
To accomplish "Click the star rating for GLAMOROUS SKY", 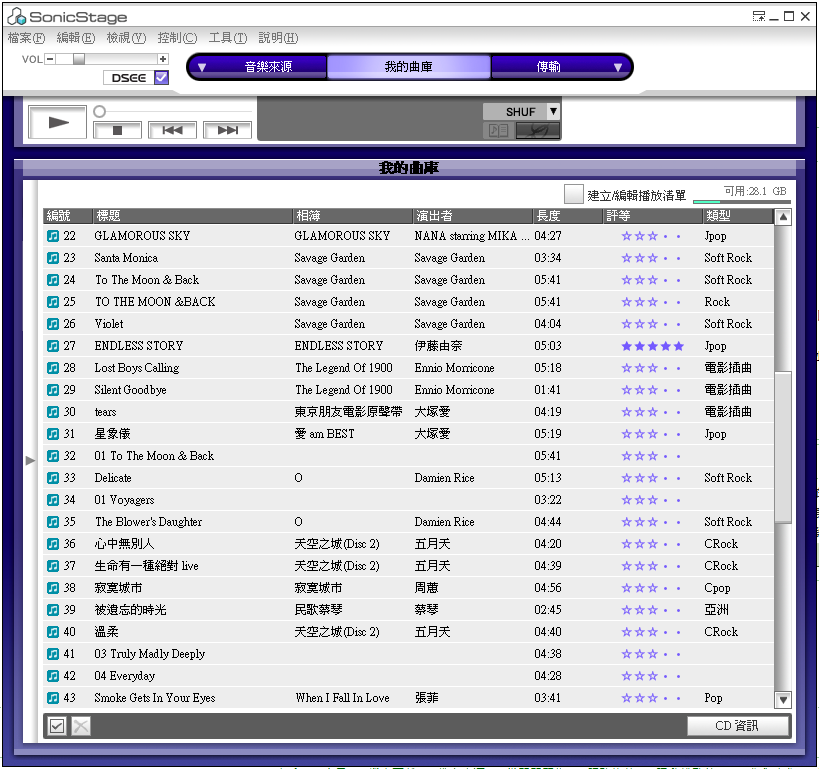I will click(x=652, y=236).
